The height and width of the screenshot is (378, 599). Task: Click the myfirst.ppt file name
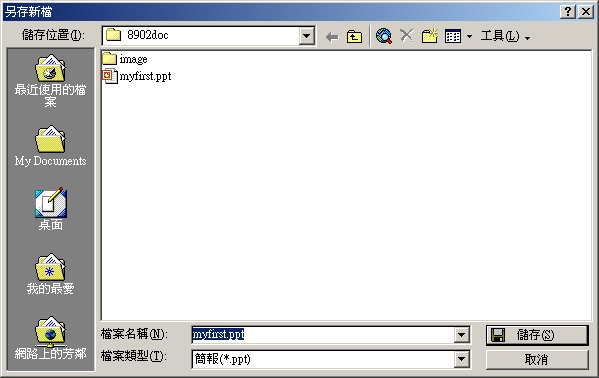pos(145,76)
